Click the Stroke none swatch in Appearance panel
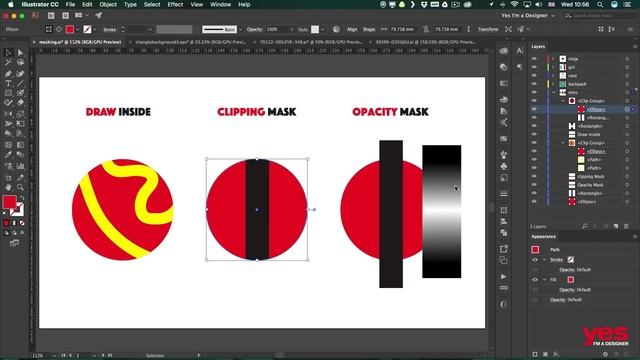The height and width of the screenshot is (360, 640). 571,260
